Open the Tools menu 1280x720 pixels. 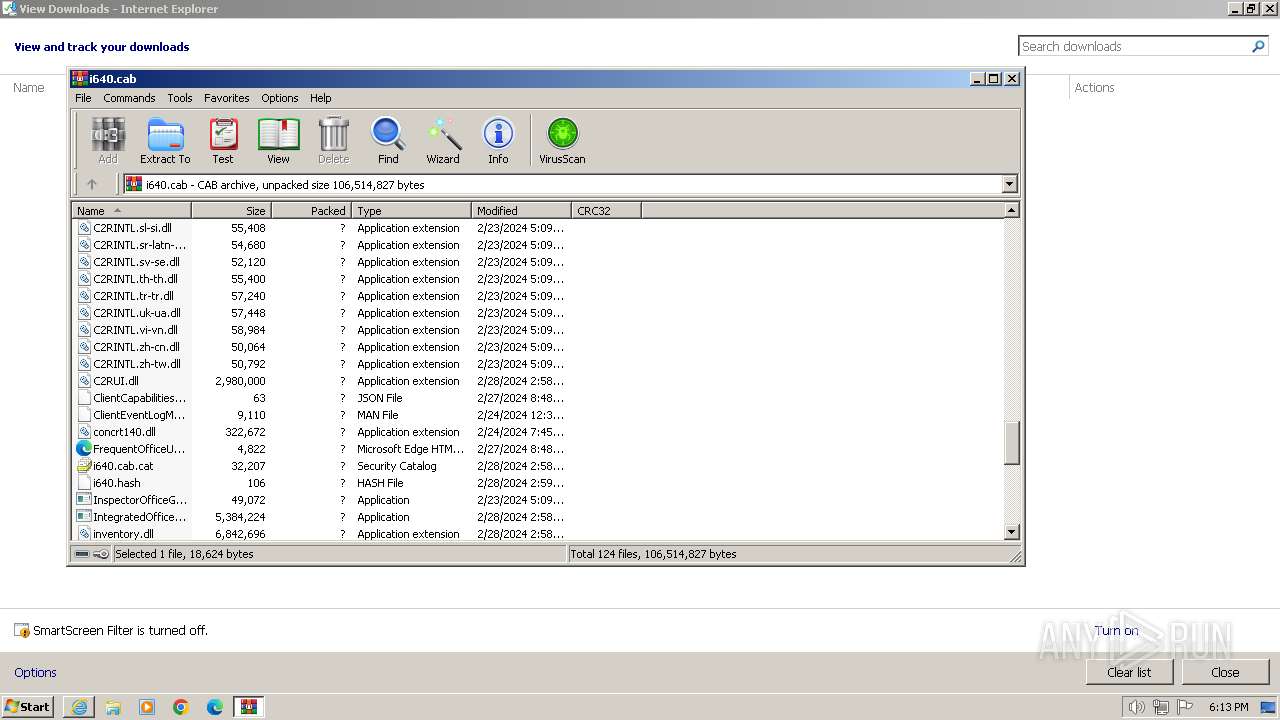pyautogui.click(x=180, y=98)
